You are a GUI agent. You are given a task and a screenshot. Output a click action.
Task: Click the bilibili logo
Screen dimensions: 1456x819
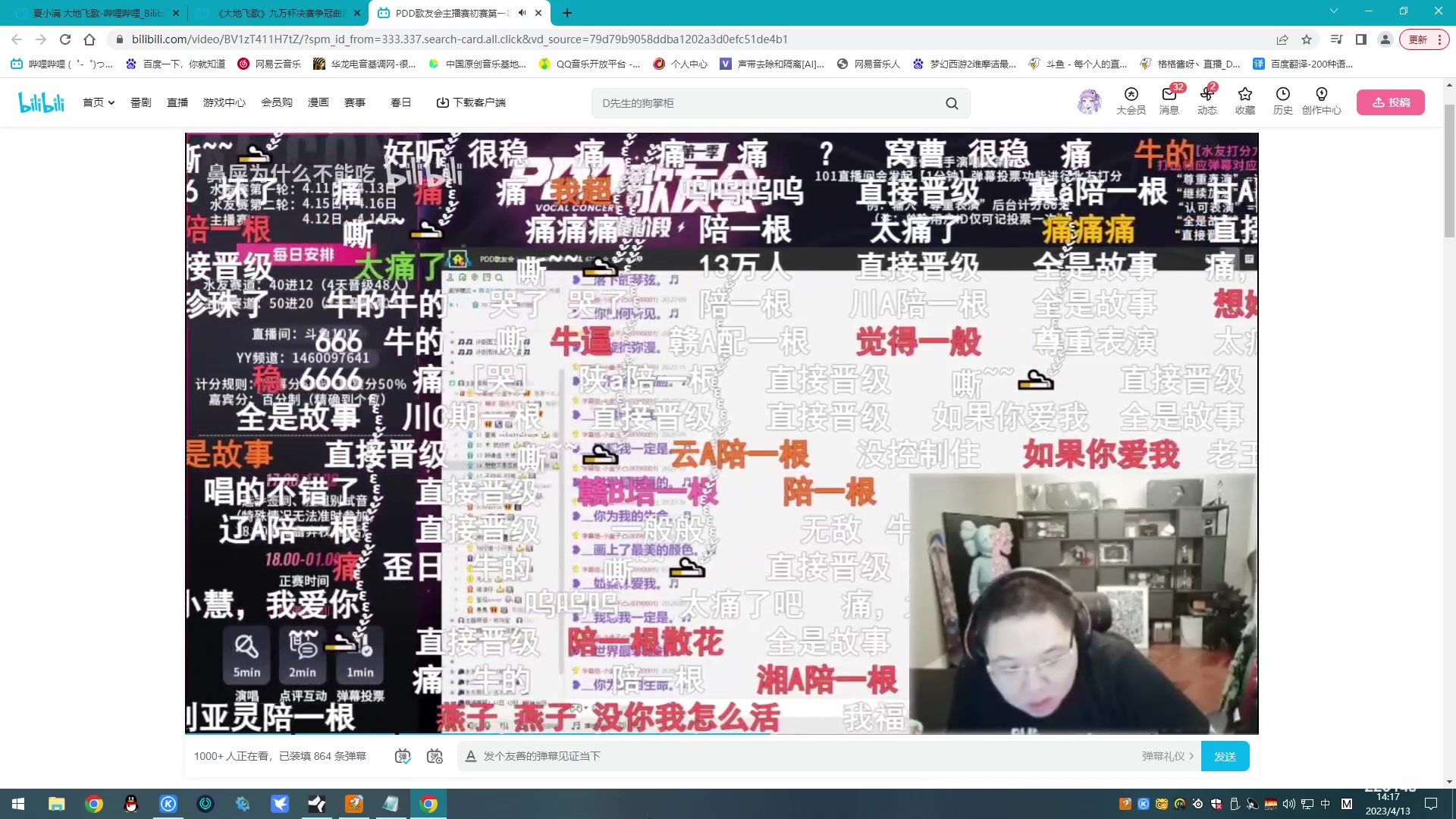tap(41, 102)
